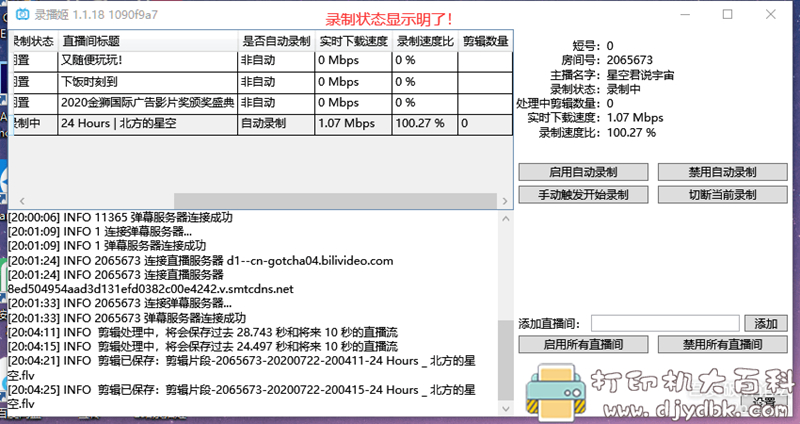Click 切断当前录制 button
Viewport: 800px width, 424px height.
tap(722, 194)
